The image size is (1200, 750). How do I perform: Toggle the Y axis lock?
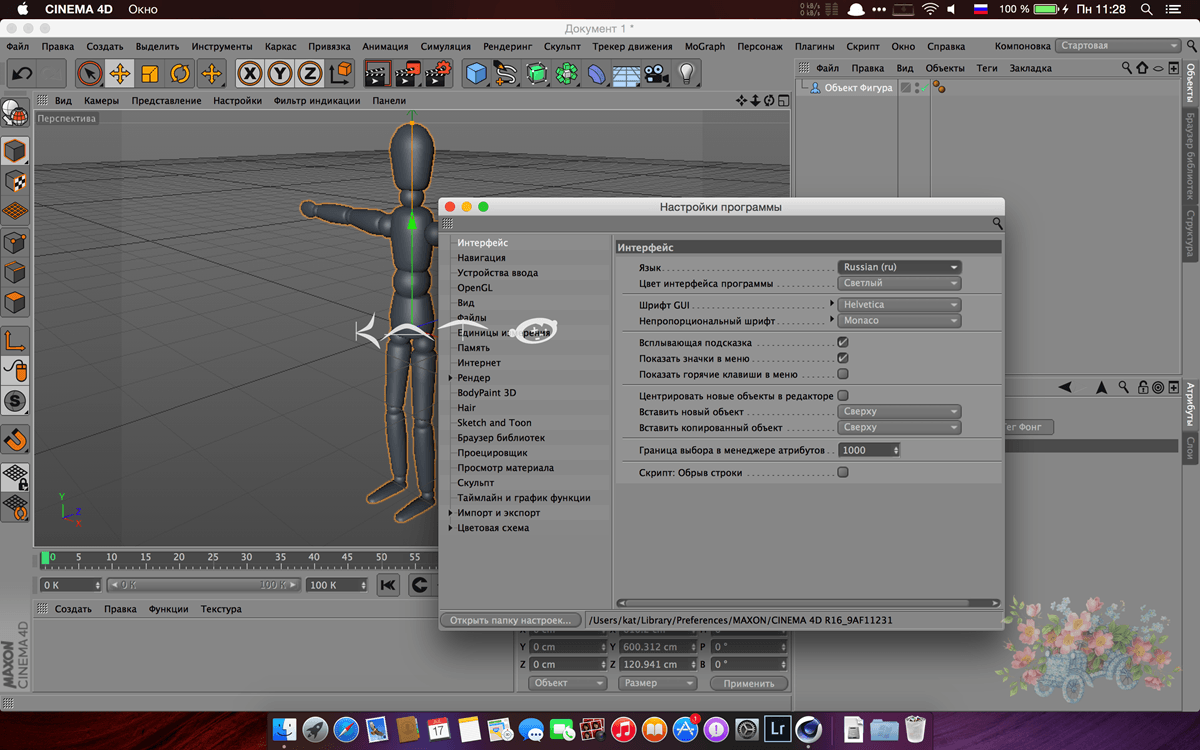click(x=280, y=74)
